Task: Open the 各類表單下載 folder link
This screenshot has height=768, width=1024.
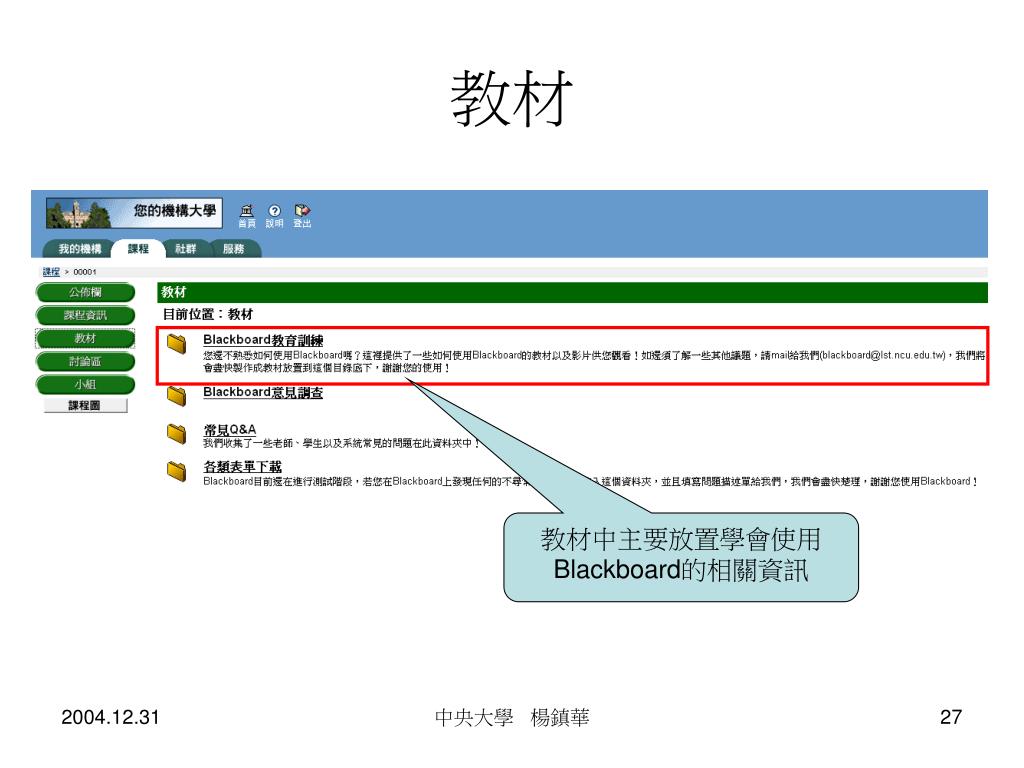Action: tap(242, 467)
